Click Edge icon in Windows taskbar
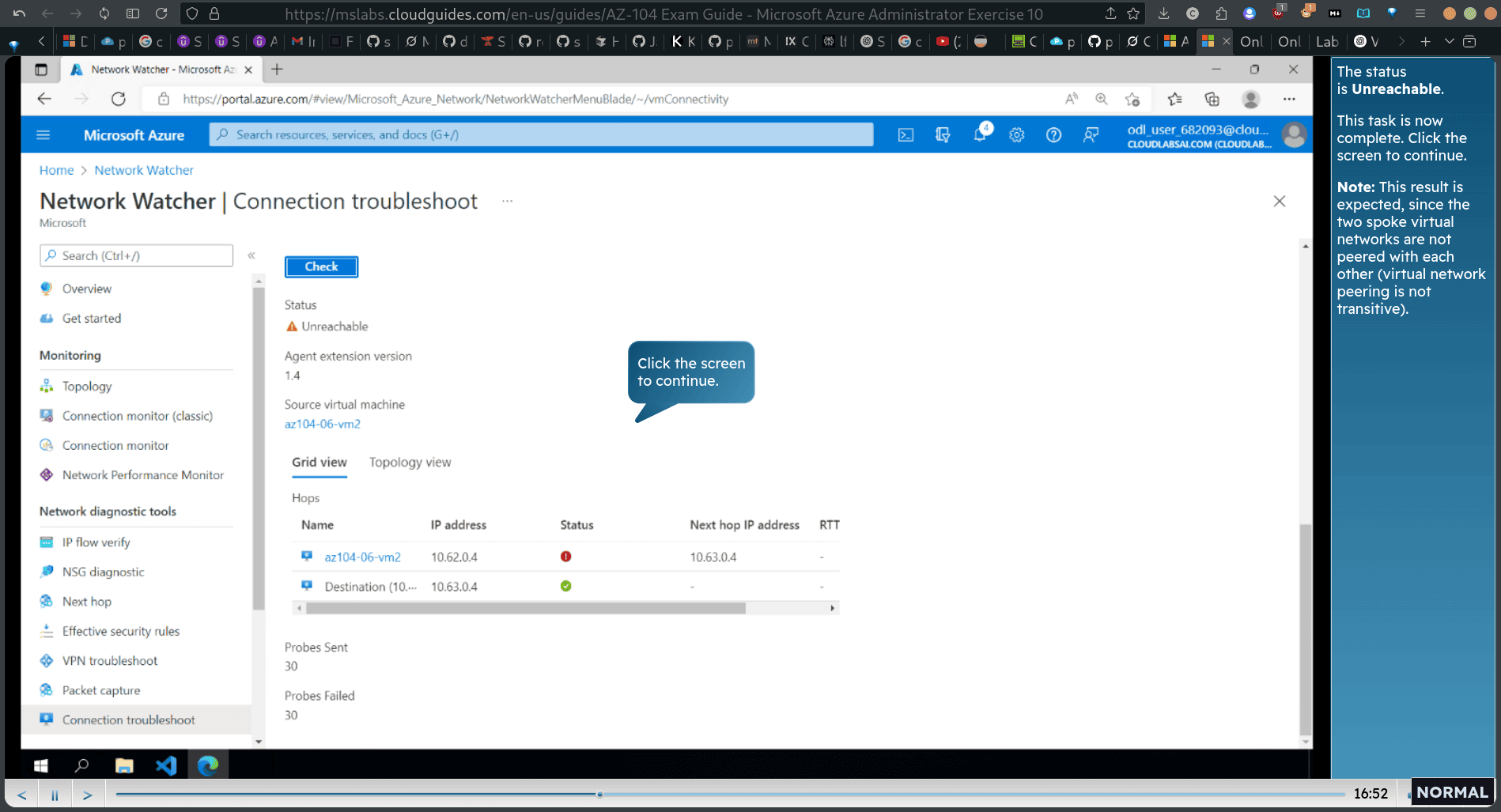Image resolution: width=1501 pixels, height=812 pixels. [x=208, y=765]
